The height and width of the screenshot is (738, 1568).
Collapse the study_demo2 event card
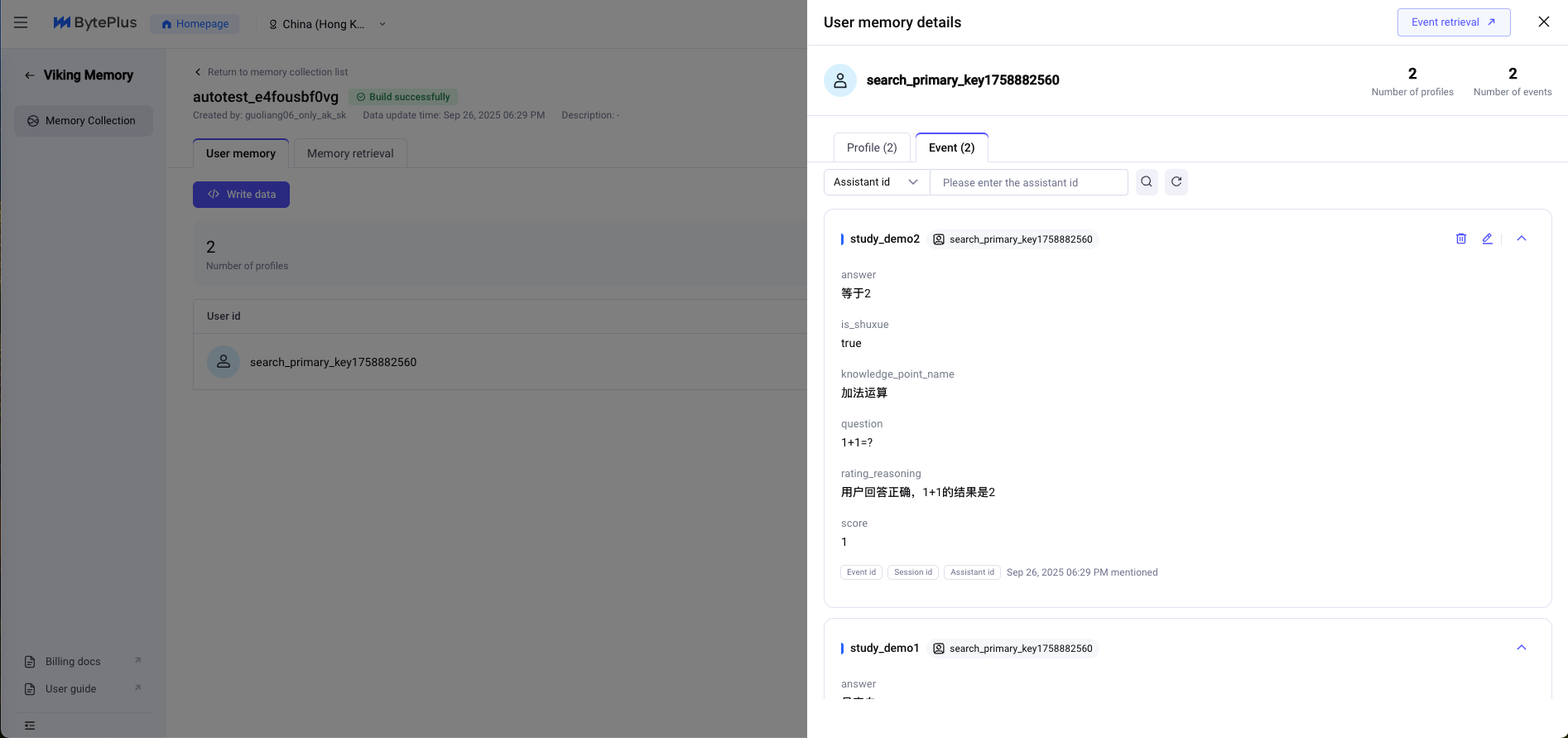click(x=1522, y=239)
